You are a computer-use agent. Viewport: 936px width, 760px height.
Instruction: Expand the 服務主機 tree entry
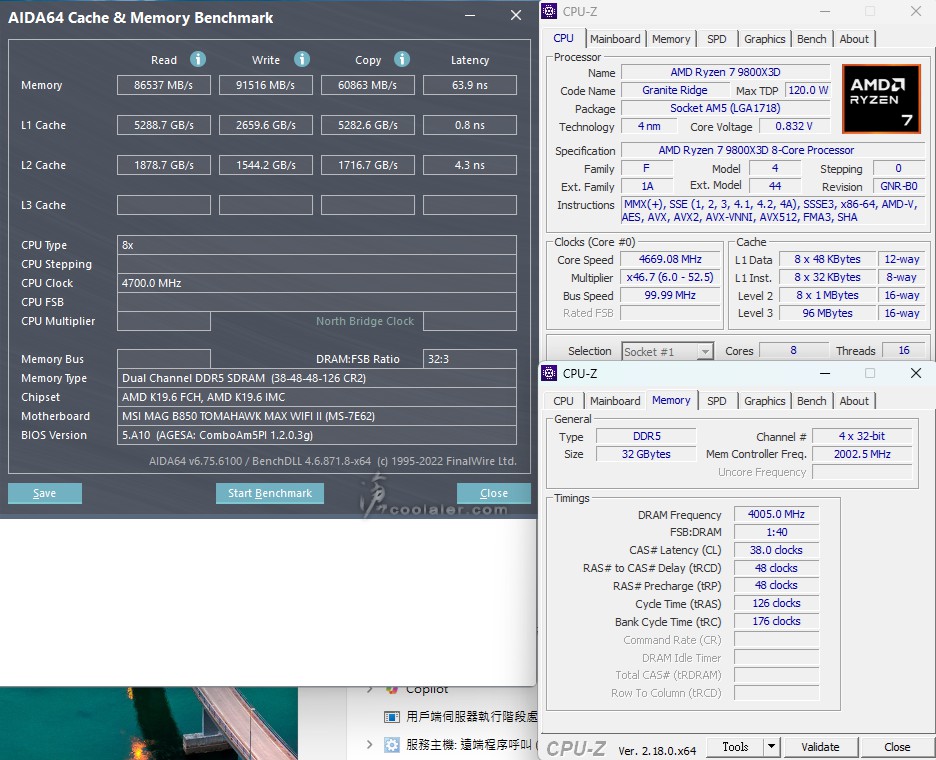pos(370,745)
